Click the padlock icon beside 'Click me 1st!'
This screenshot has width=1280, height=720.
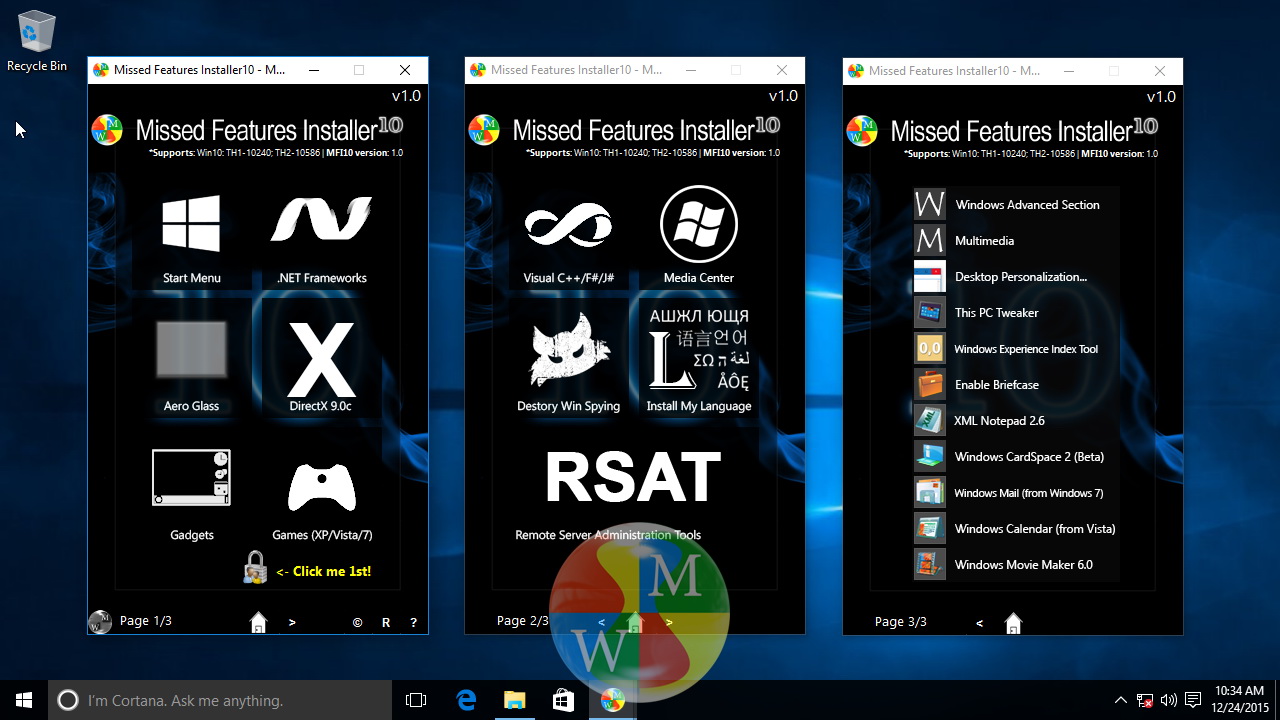point(255,568)
